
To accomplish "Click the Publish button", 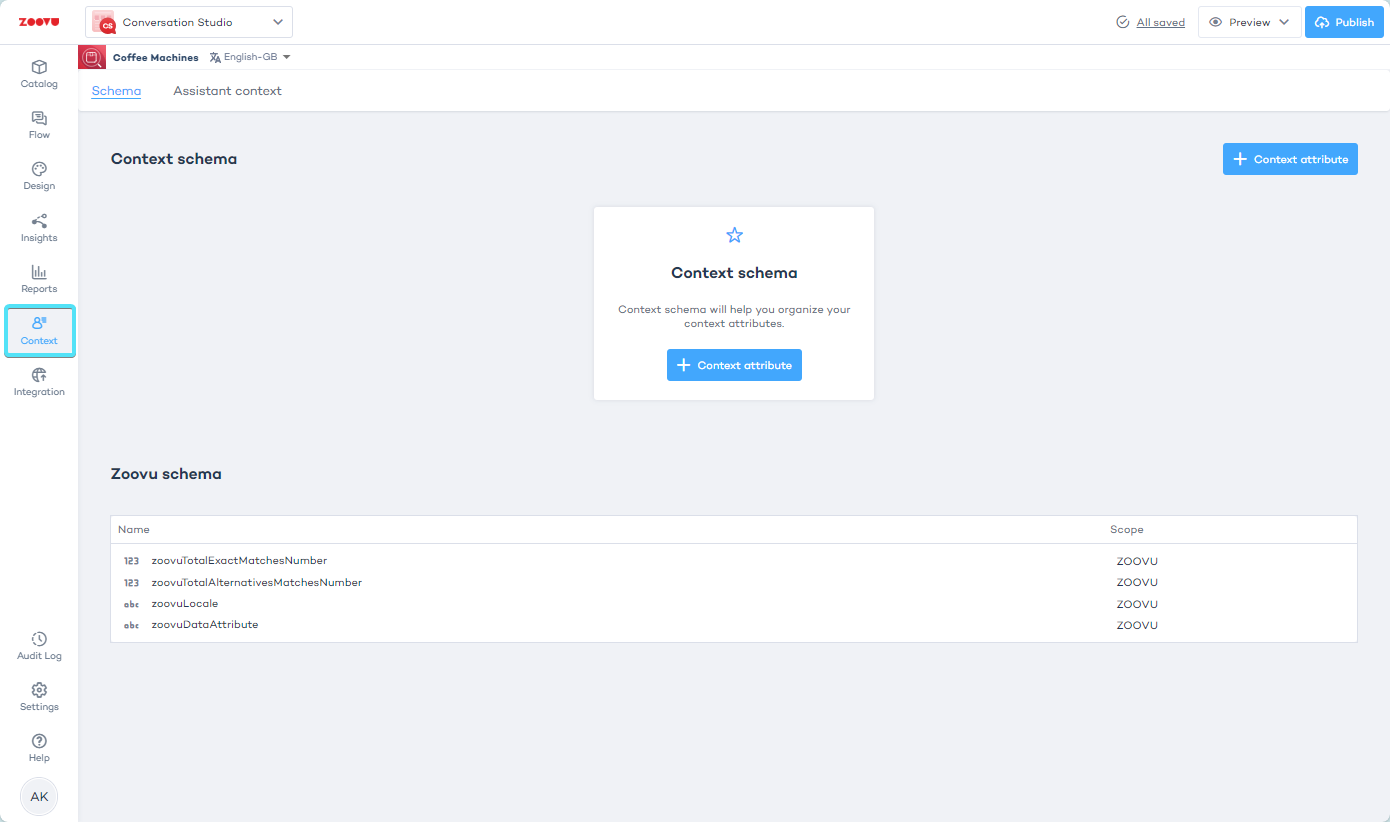I will tap(1344, 22).
